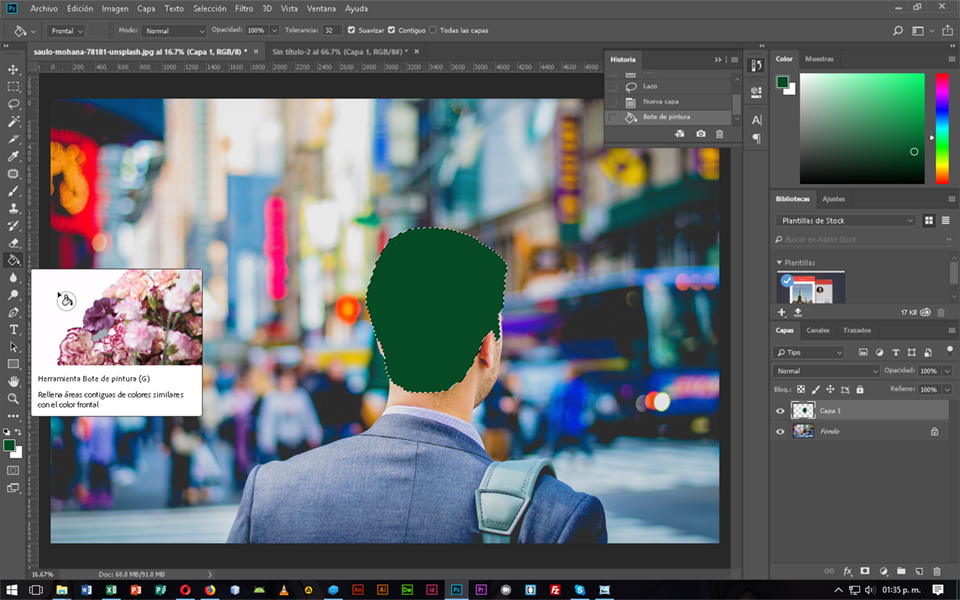Open layer blend mode Normal dropdown

click(x=827, y=371)
